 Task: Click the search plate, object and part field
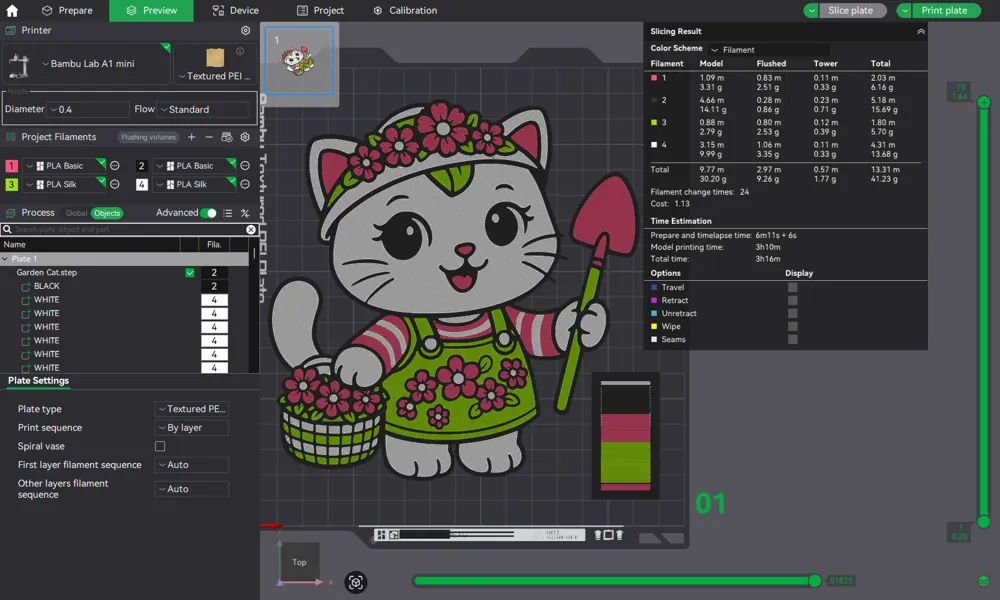point(129,230)
